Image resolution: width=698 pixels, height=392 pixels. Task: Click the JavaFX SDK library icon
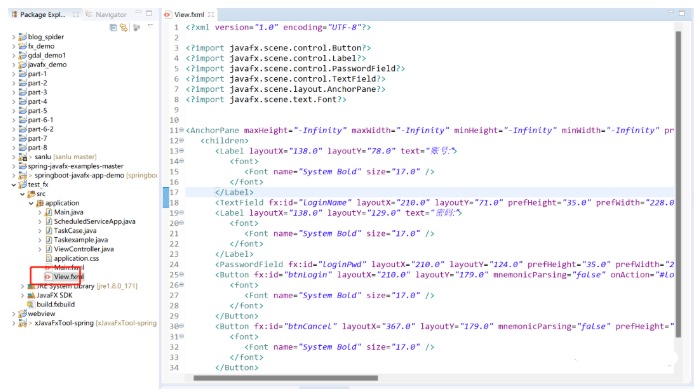(x=31, y=295)
